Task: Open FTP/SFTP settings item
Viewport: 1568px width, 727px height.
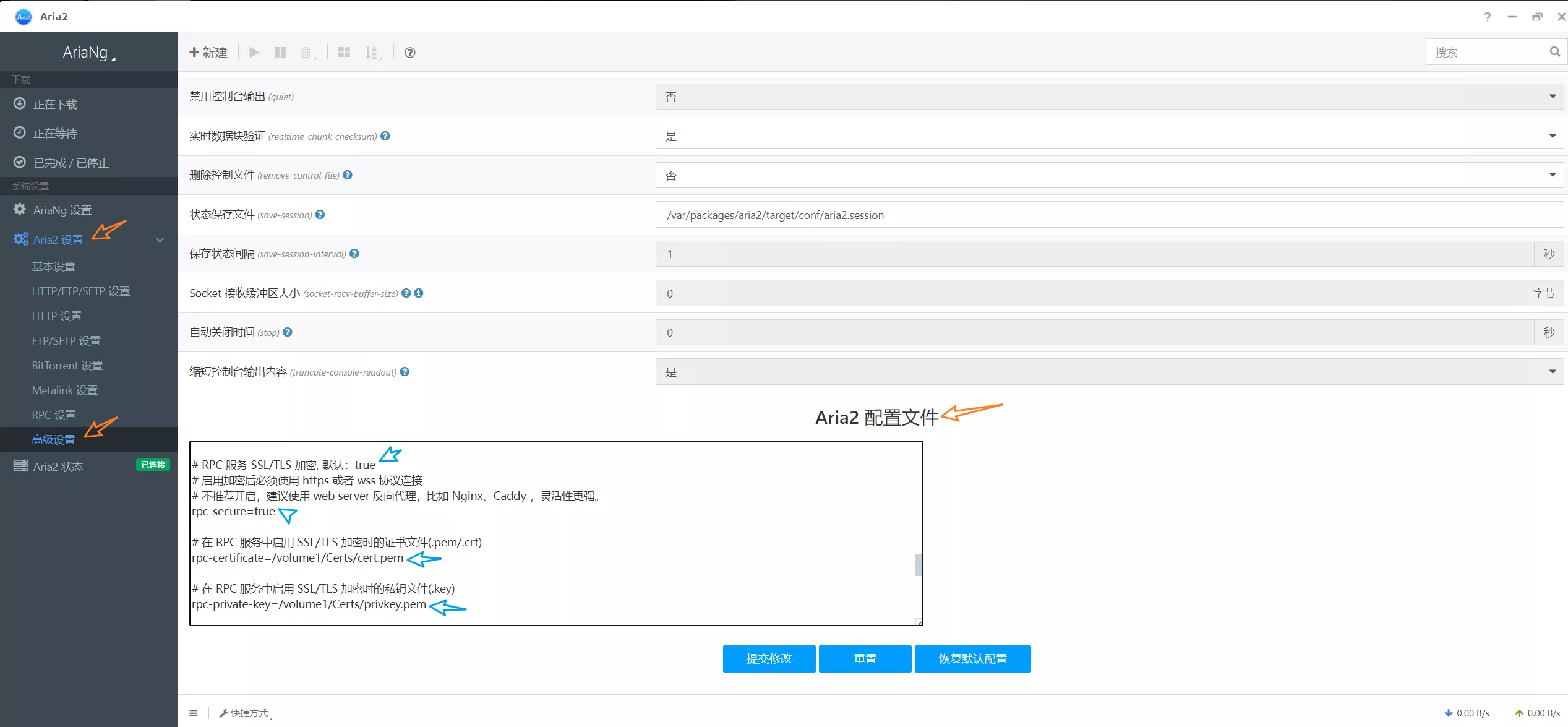Action: [66, 340]
